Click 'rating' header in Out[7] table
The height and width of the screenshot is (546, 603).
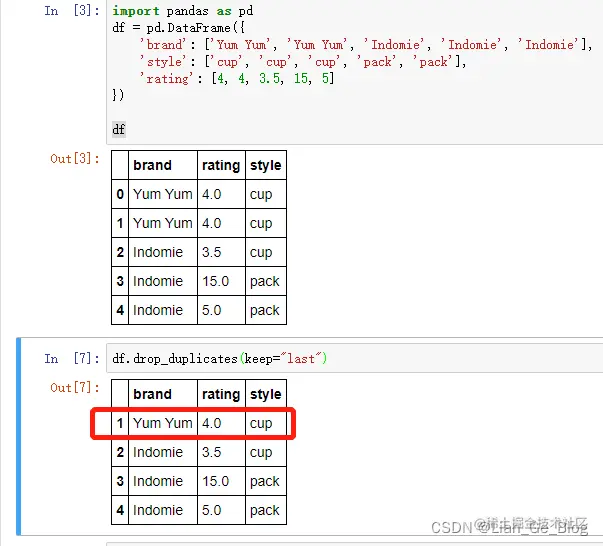tap(221, 394)
